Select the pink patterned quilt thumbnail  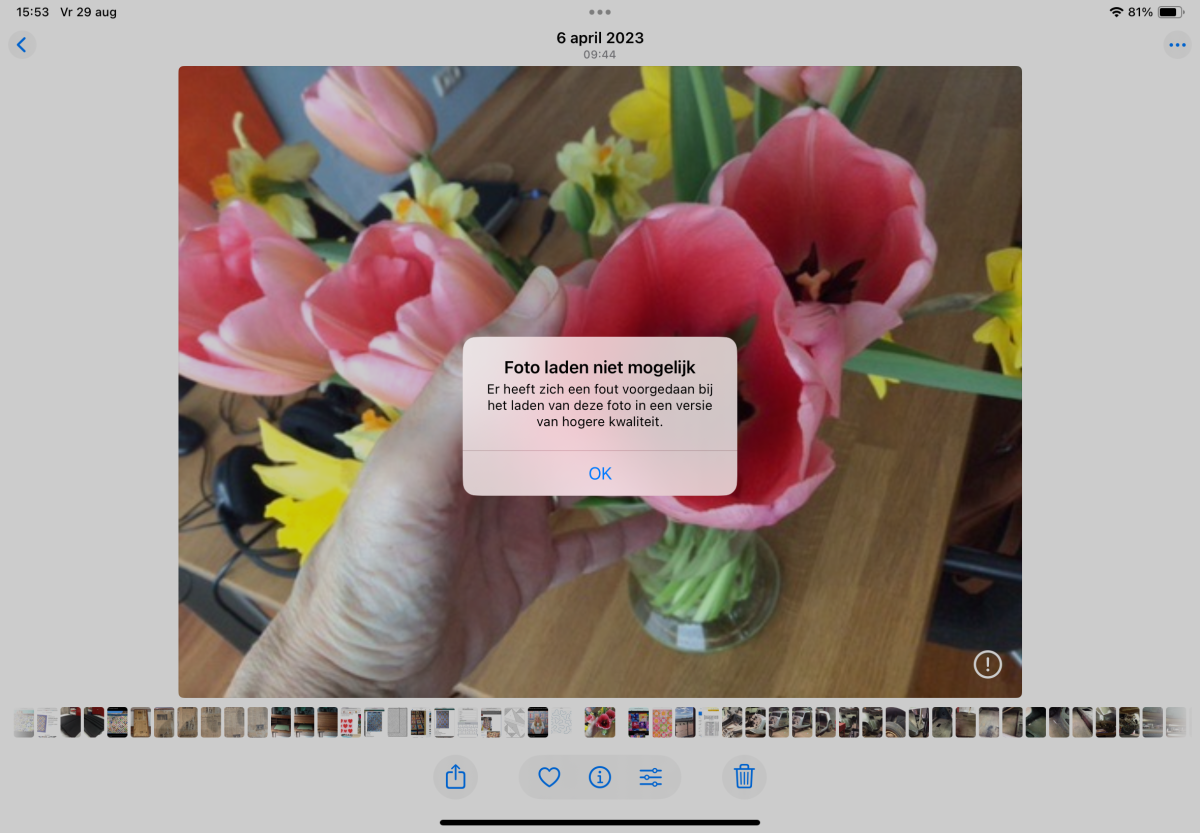click(662, 722)
